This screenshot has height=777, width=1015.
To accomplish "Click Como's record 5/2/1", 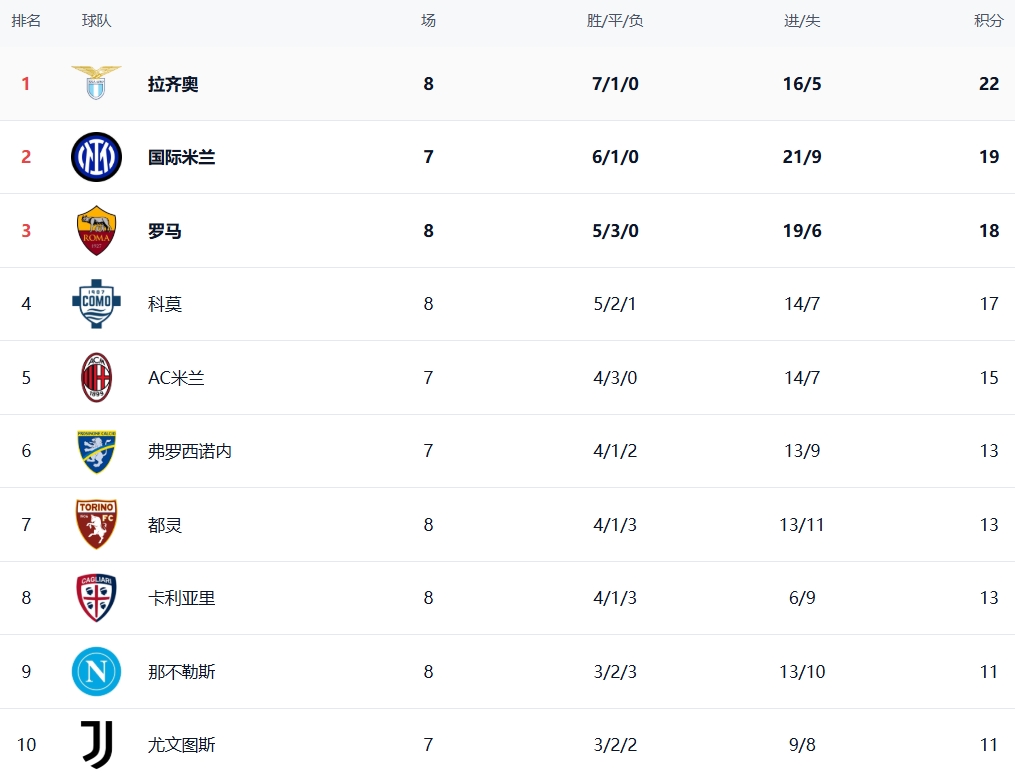I will pos(615,304).
